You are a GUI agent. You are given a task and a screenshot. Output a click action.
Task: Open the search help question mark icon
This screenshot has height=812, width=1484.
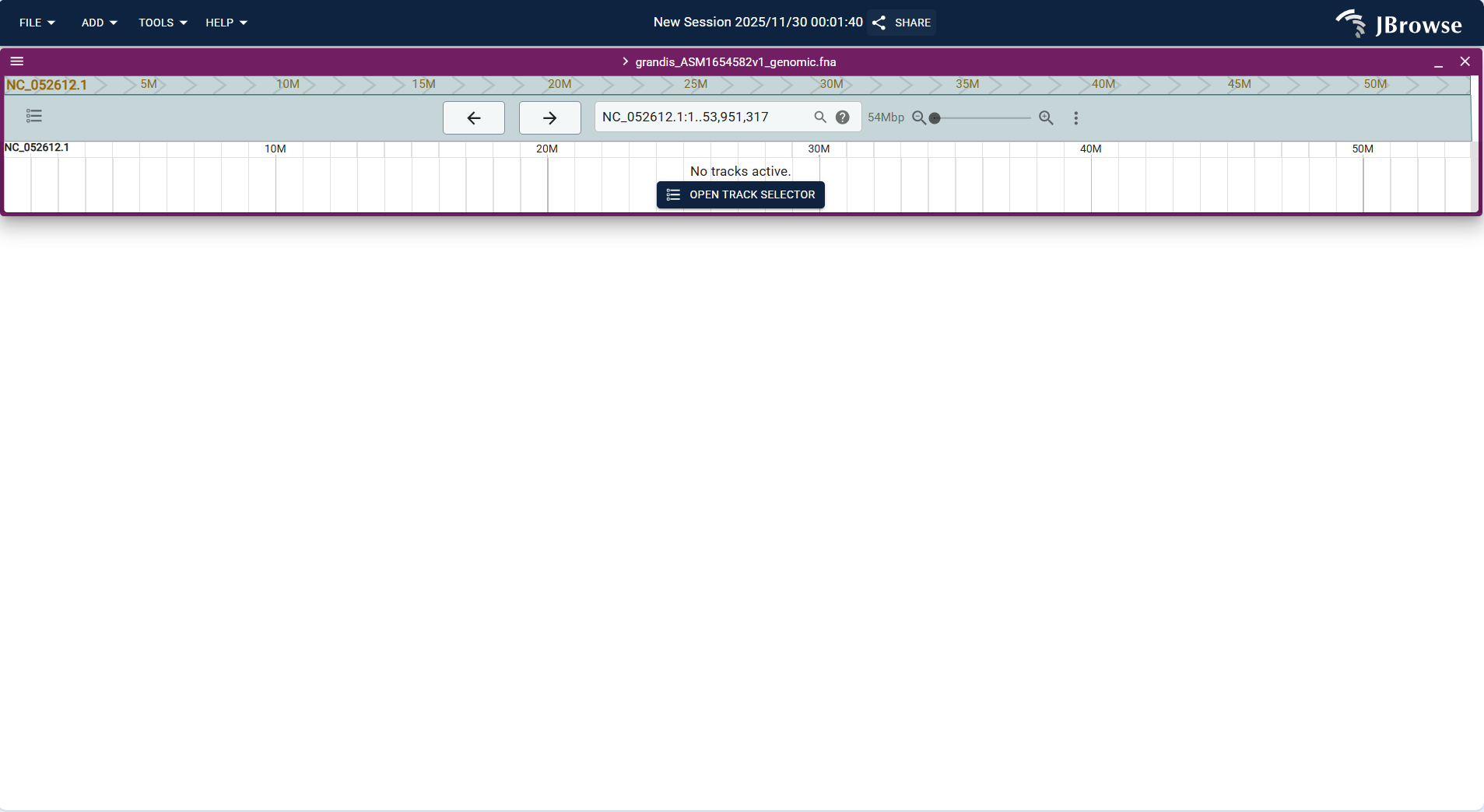tap(844, 117)
